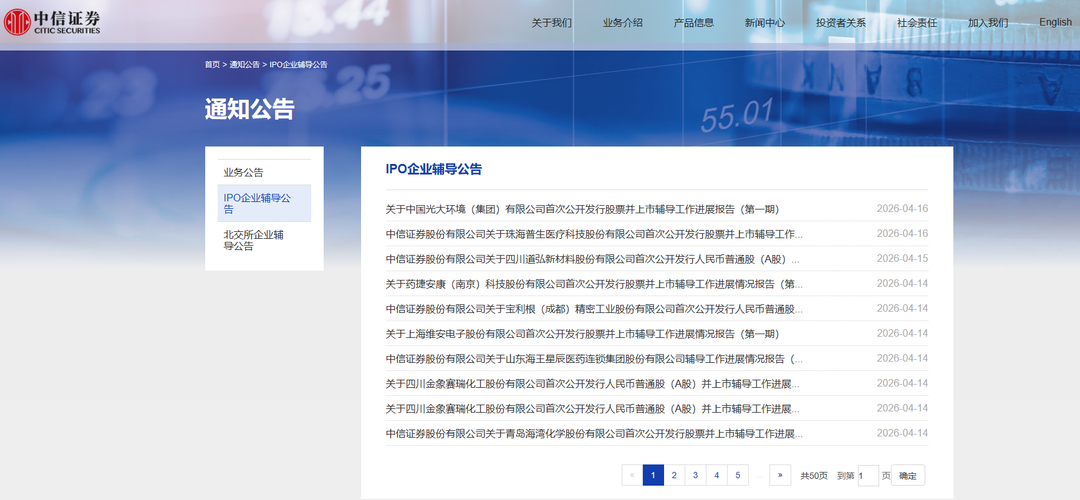
Task: Open the 加入我们 menu
Action: coord(988,22)
